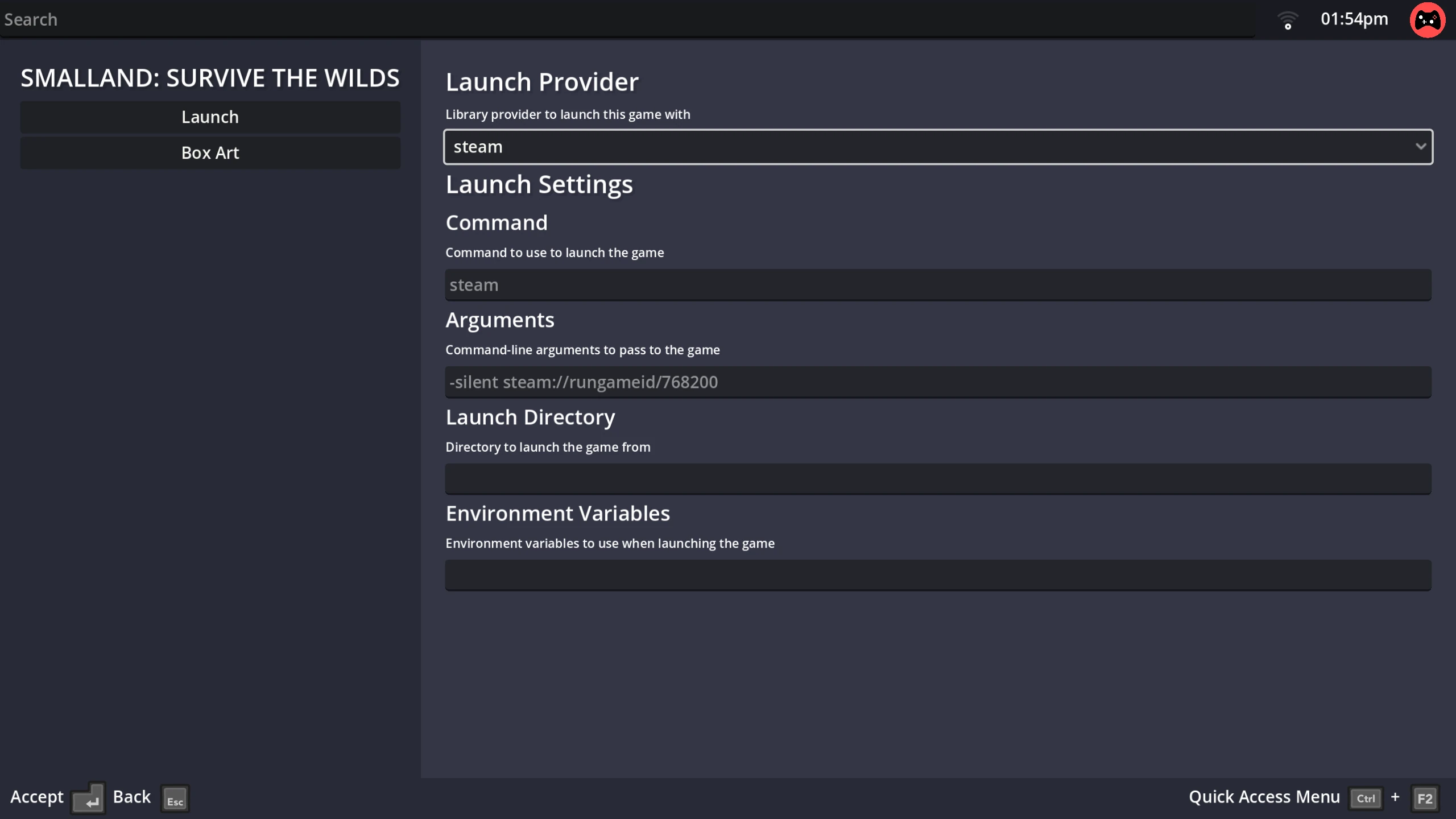
Task: Click the Back label
Action: (x=132, y=797)
